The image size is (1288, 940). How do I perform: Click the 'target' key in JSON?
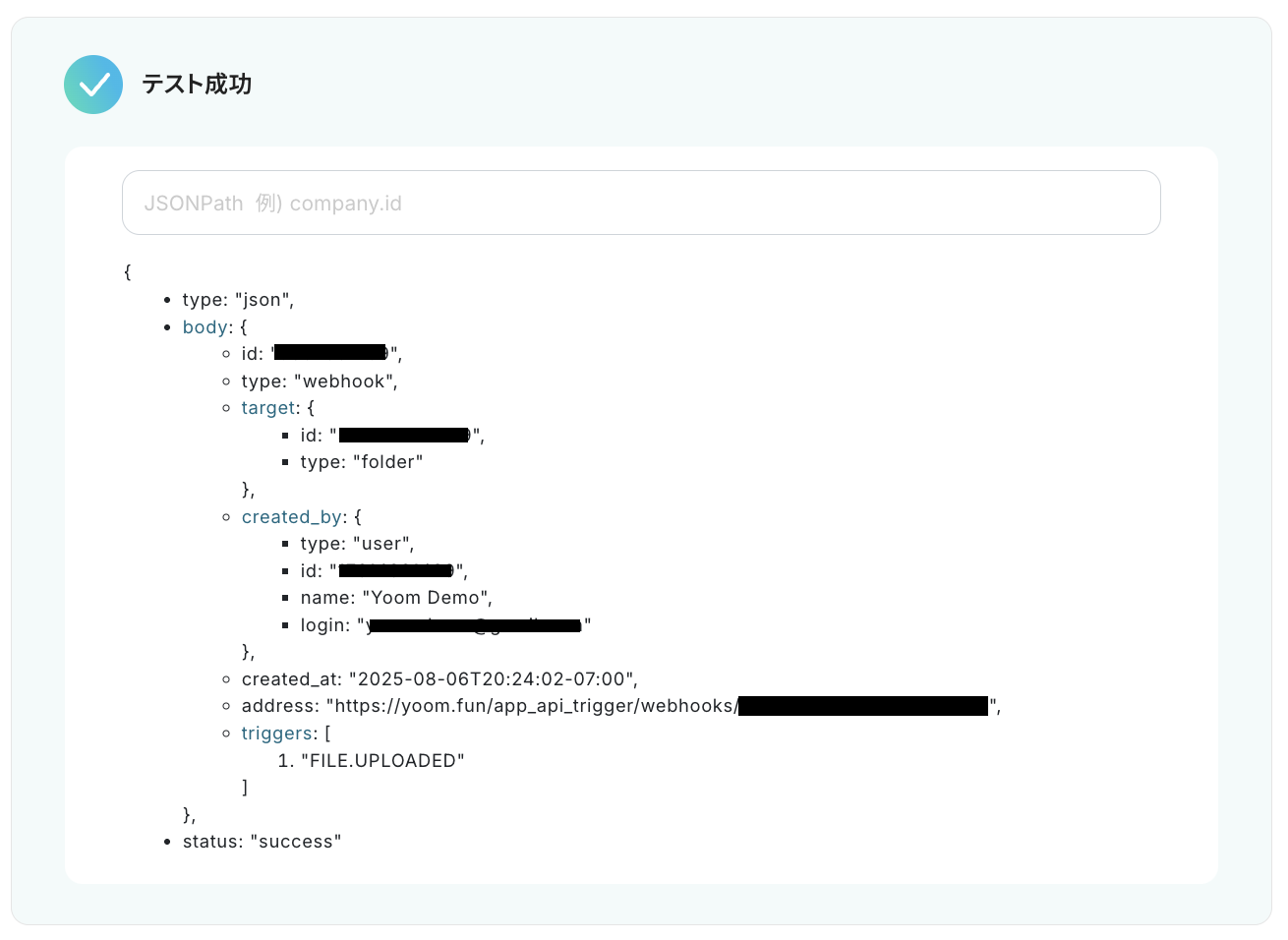click(x=268, y=408)
